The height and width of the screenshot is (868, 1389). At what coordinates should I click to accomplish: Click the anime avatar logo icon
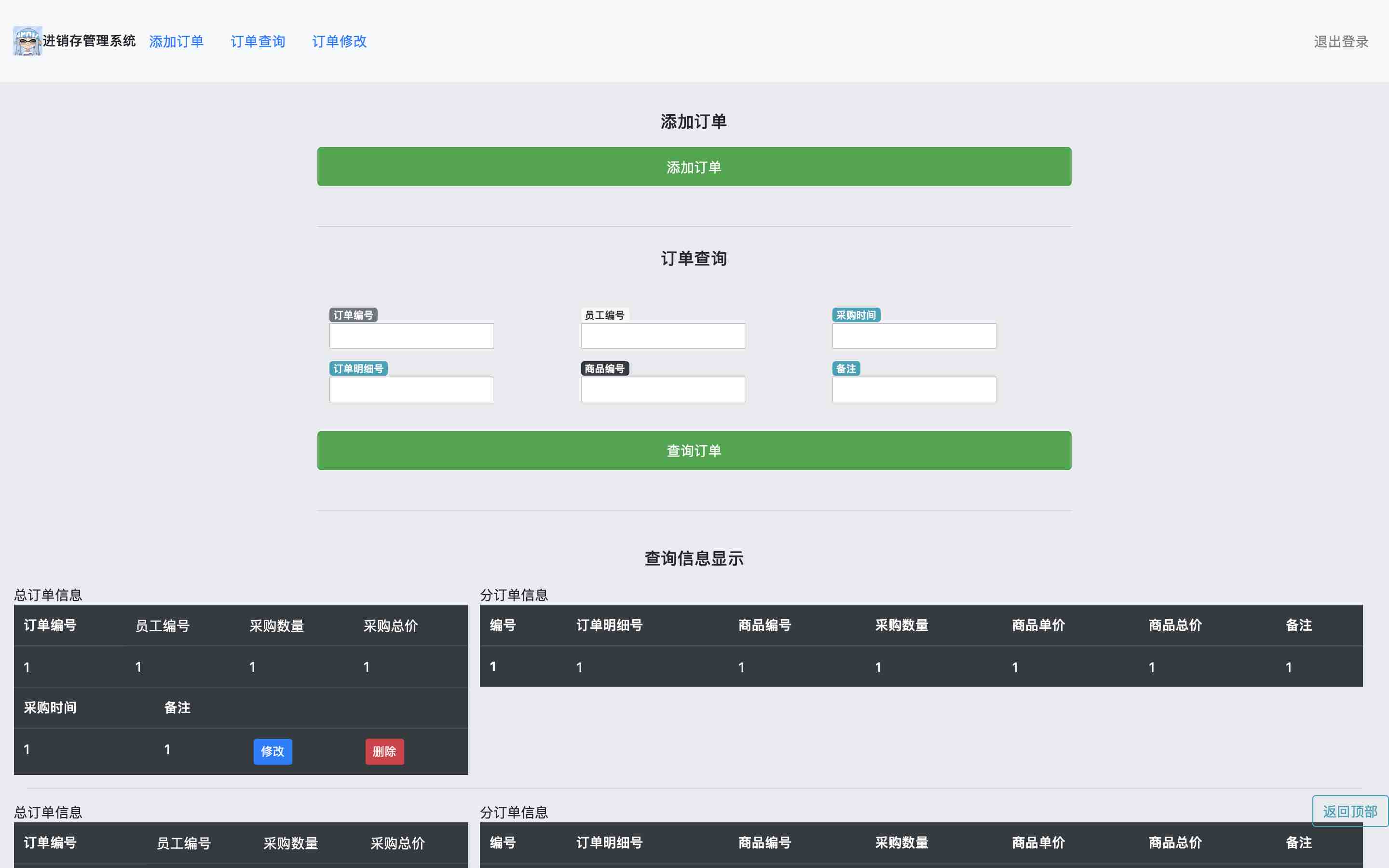coord(27,41)
